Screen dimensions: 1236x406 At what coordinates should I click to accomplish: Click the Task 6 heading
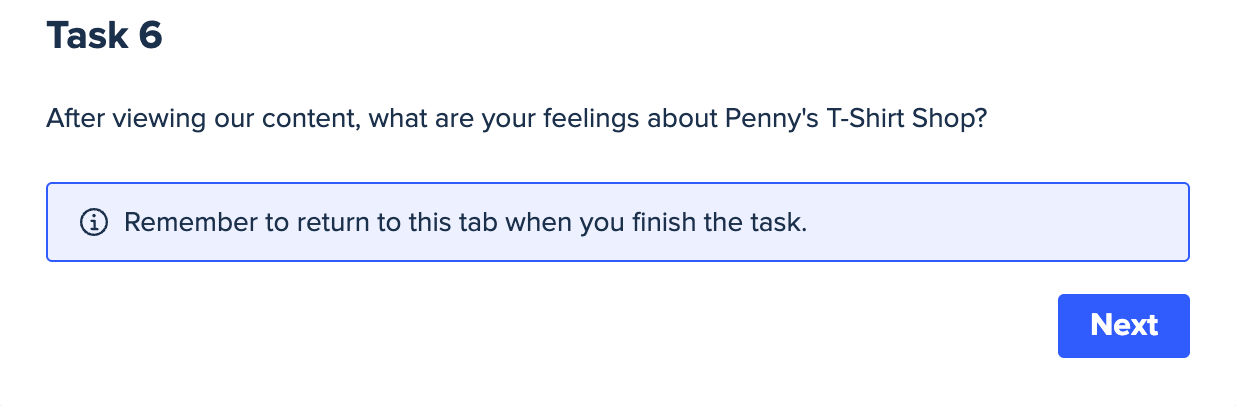click(105, 36)
